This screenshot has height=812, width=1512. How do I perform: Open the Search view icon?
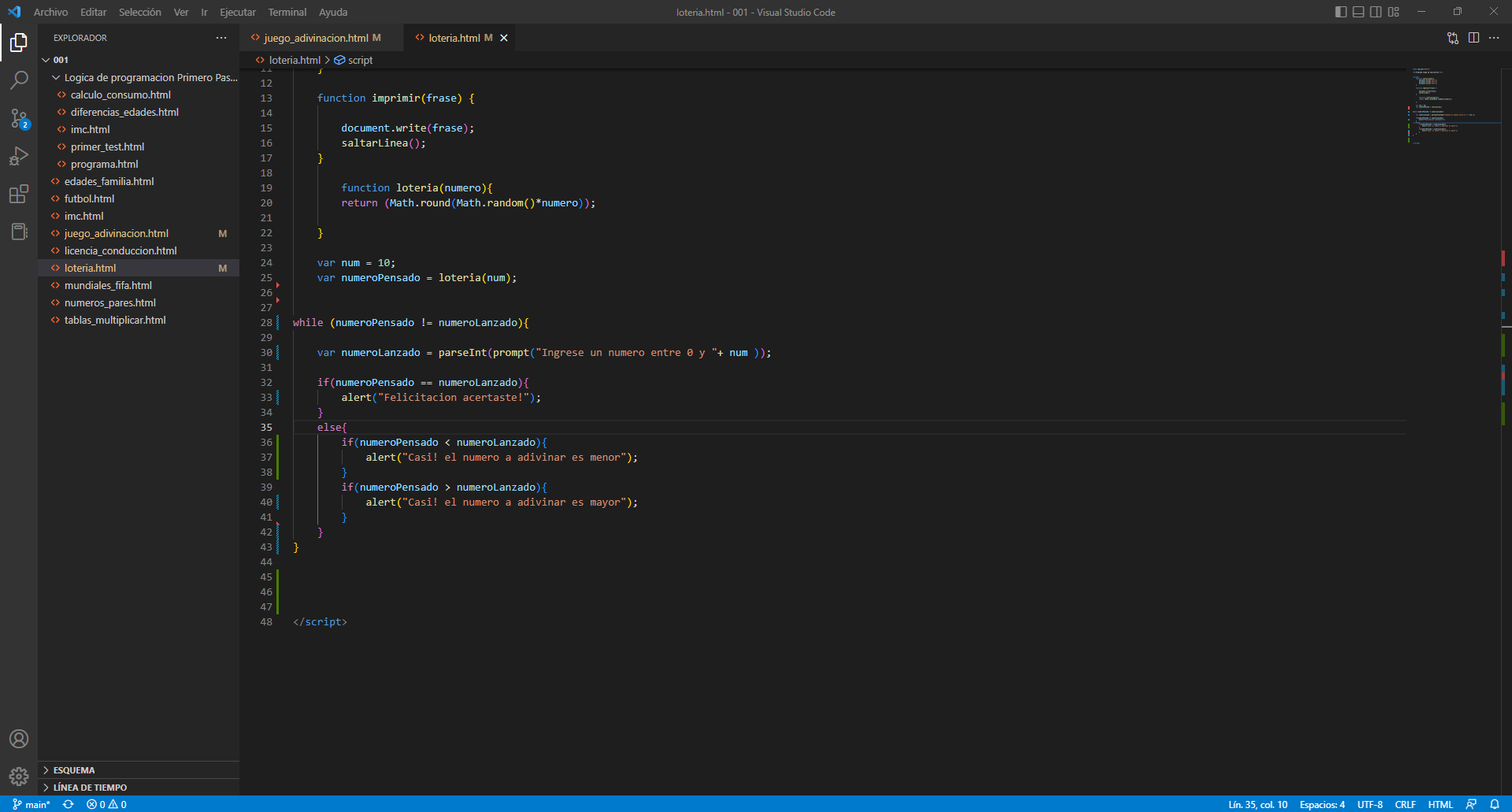pos(19,80)
